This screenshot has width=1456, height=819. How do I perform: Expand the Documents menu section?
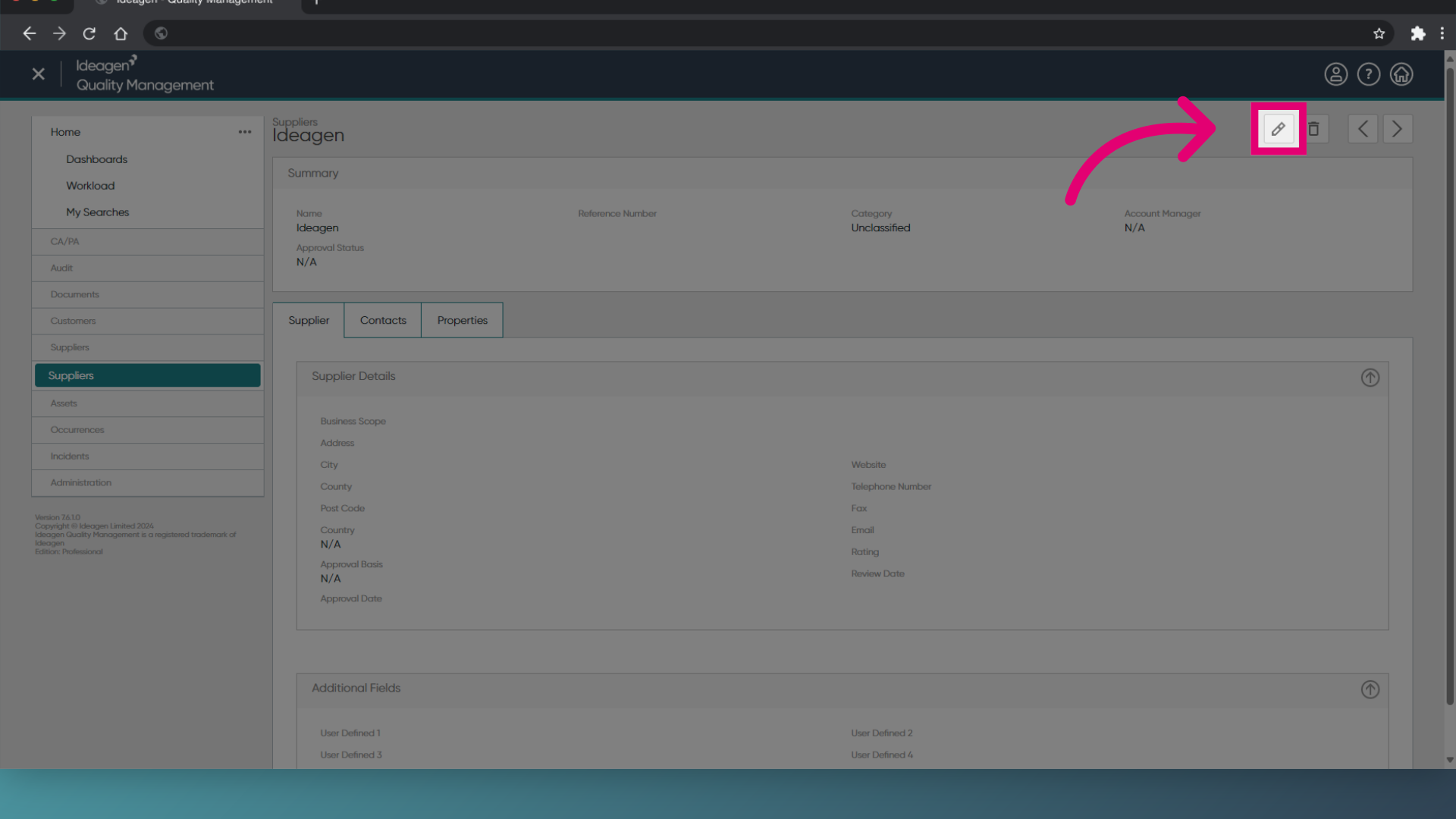[x=148, y=295]
